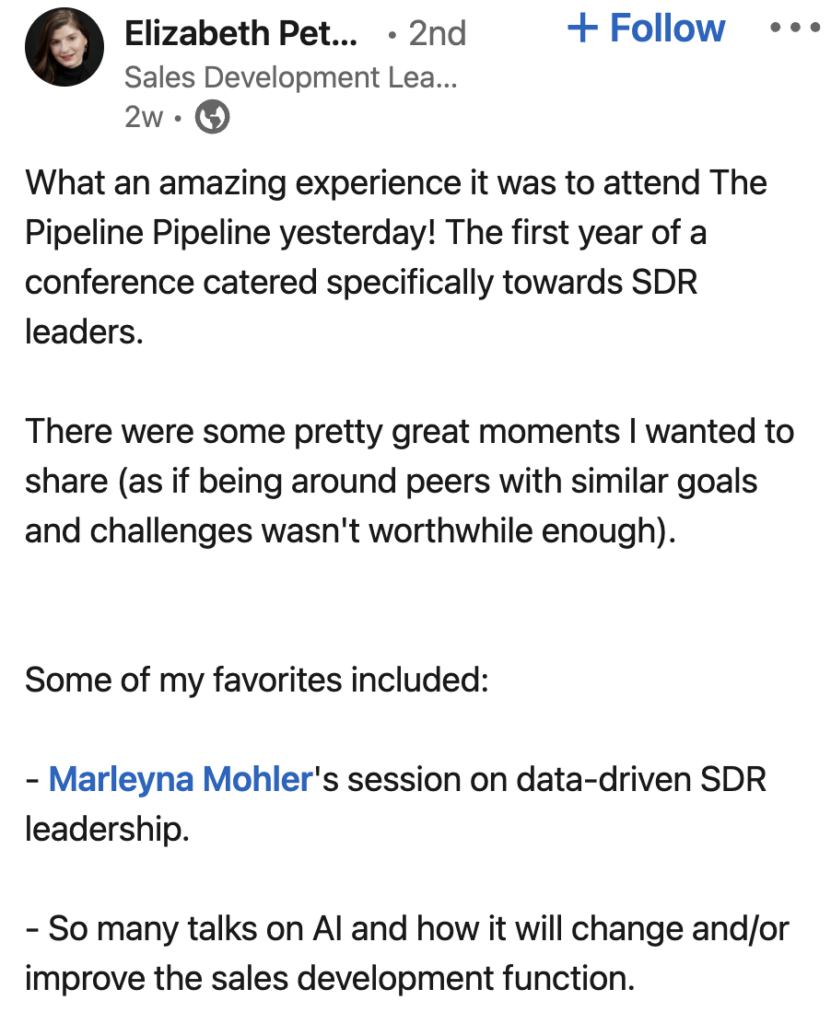831x1024 pixels.
Task: Click the globe public visibility icon
Action: [x=211, y=118]
